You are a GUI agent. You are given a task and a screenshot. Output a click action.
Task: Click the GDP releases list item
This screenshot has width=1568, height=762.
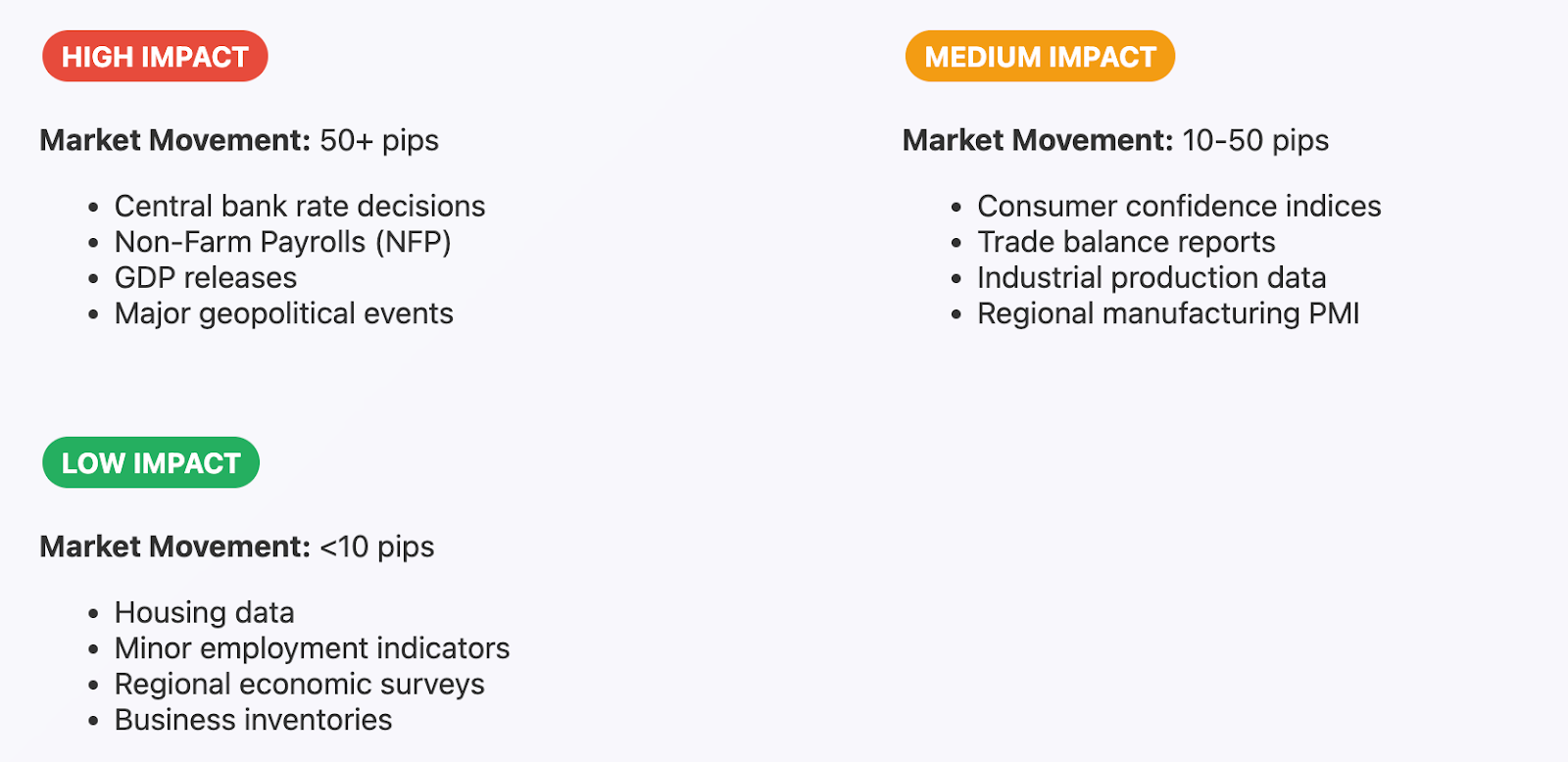click(x=206, y=277)
